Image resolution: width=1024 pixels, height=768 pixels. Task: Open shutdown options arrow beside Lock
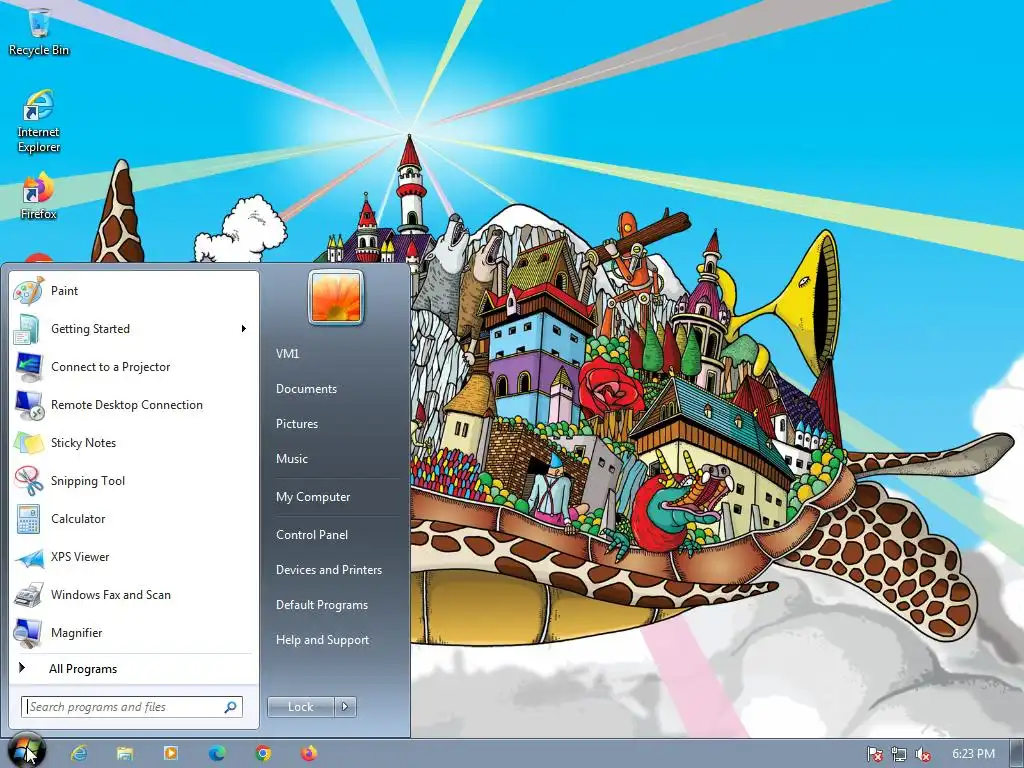tap(345, 707)
